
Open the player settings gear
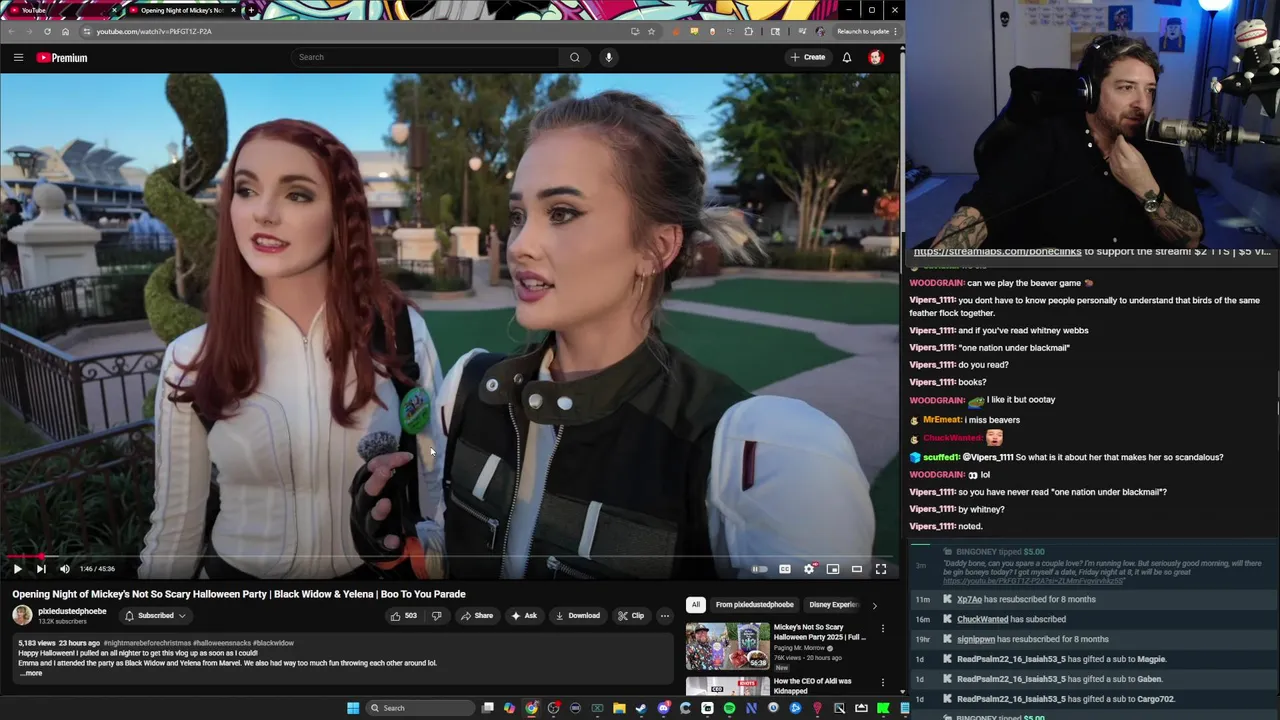click(809, 569)
